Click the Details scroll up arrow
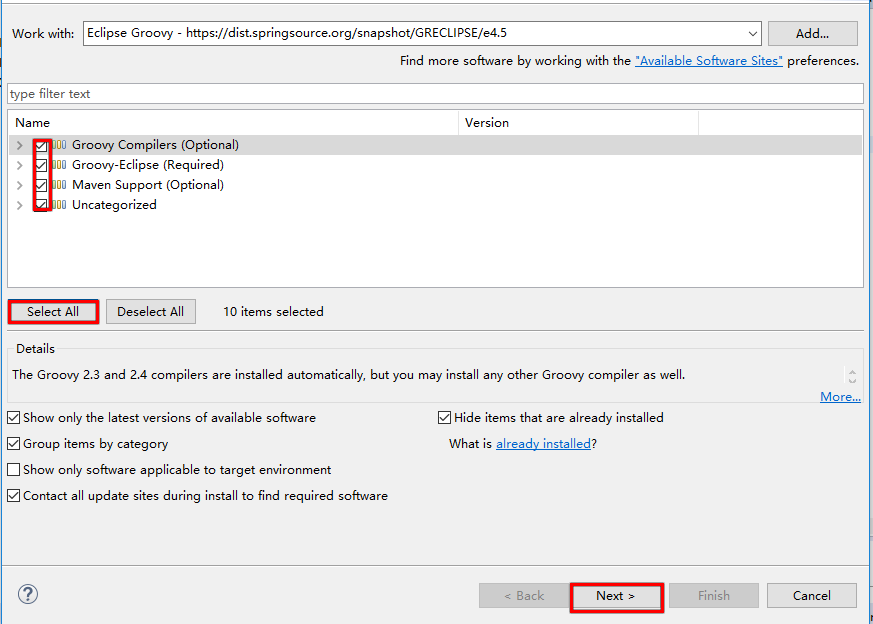 (852, 371)
